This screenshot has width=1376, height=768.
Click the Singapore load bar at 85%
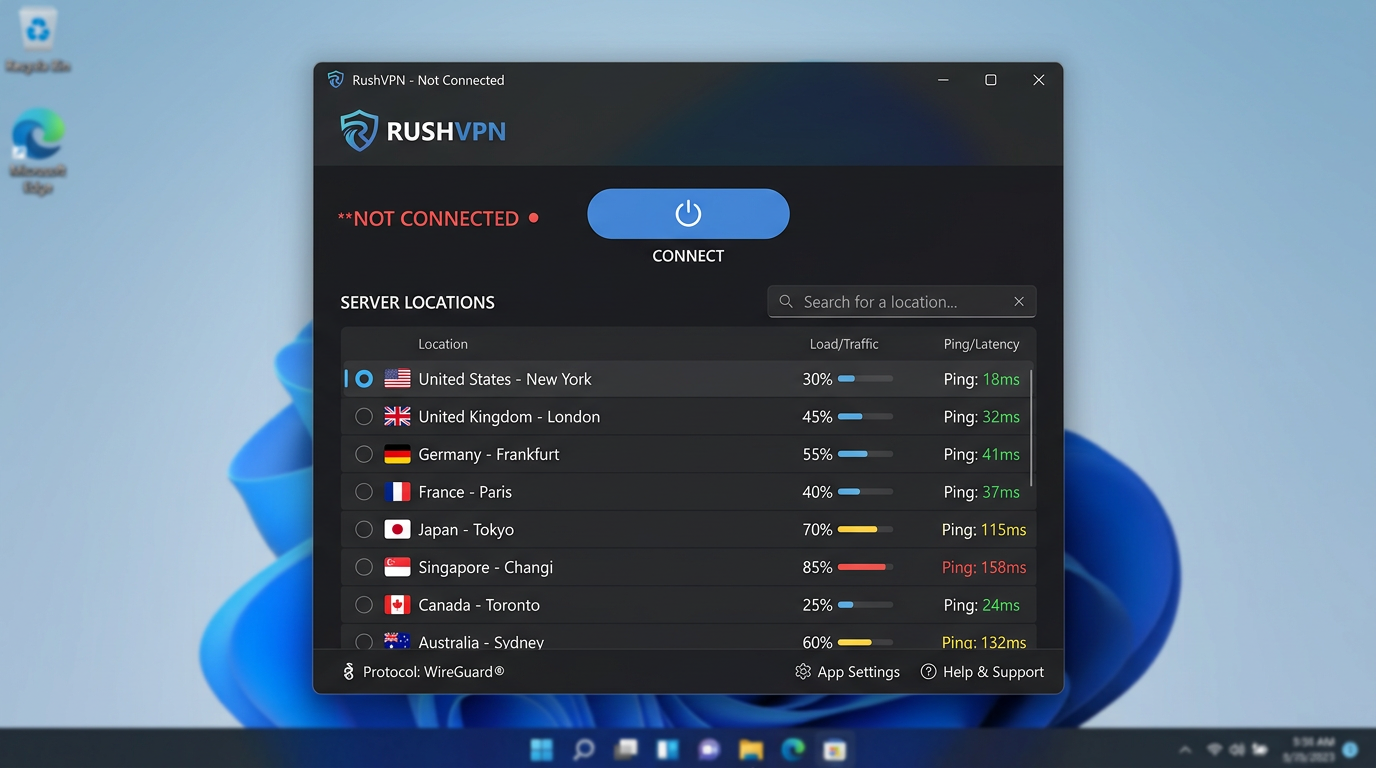865,567
